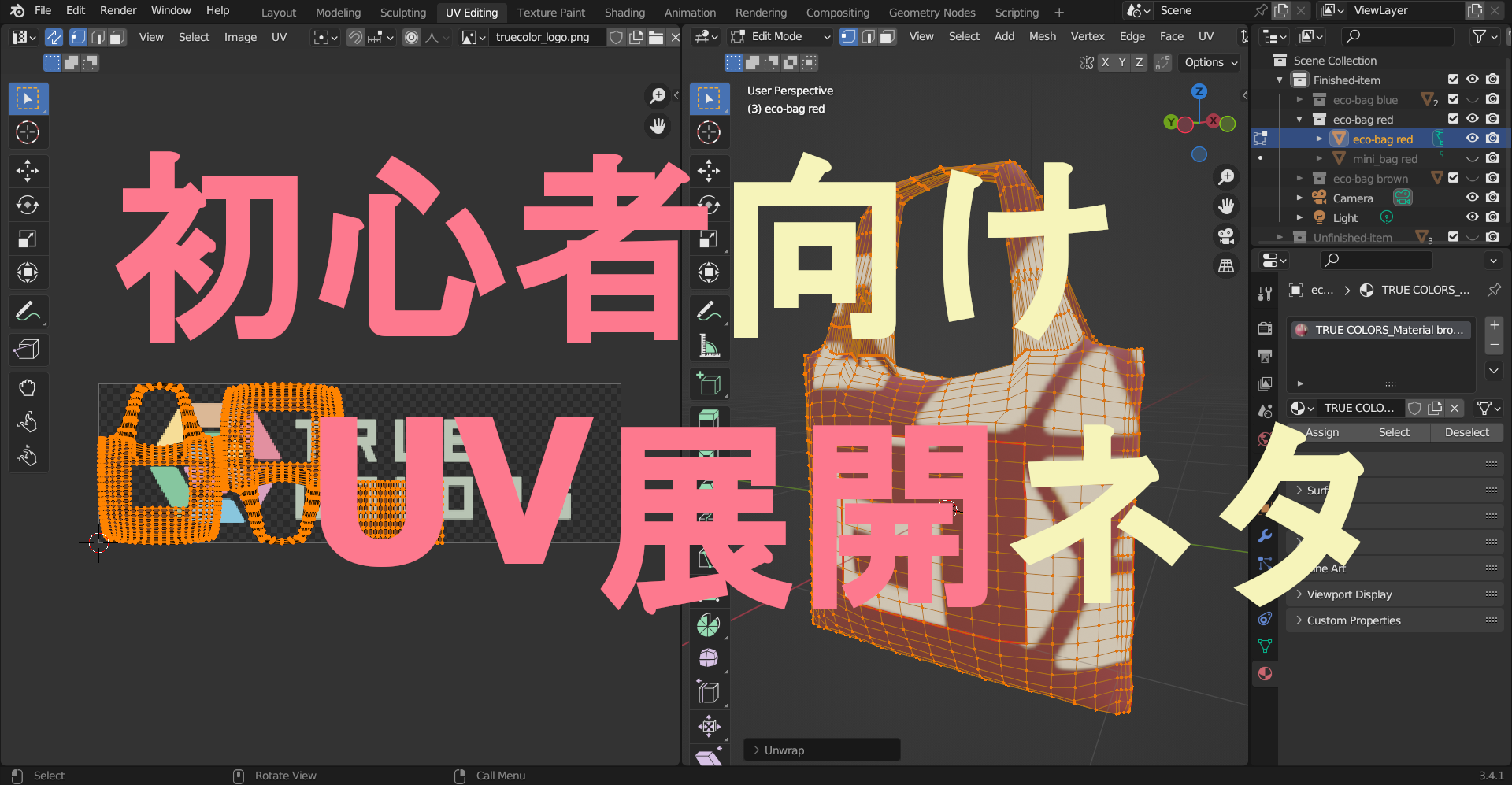Expand the Viewport Display panel
1512x785 pixels.
(x=1349, y=594)
